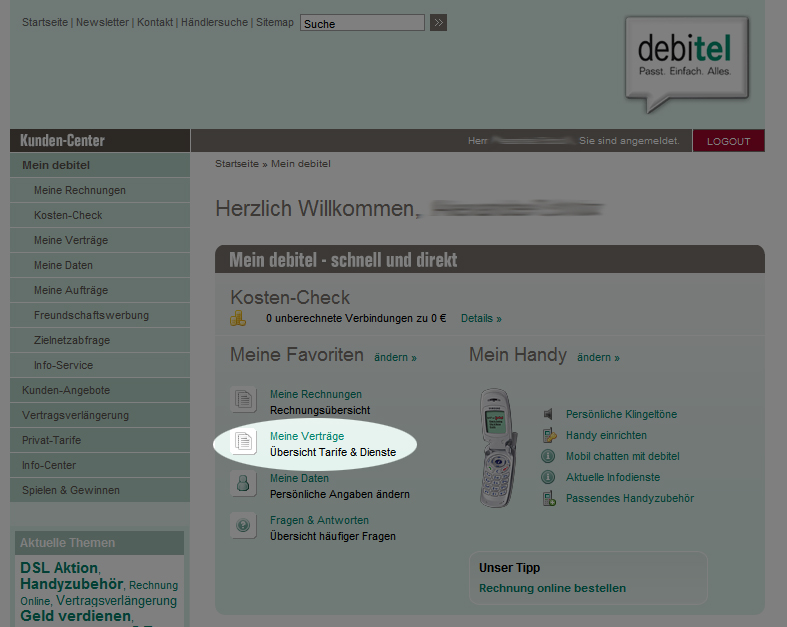
Task: Log out using the LOGOUT button
Action: click(x=728, y=141)
